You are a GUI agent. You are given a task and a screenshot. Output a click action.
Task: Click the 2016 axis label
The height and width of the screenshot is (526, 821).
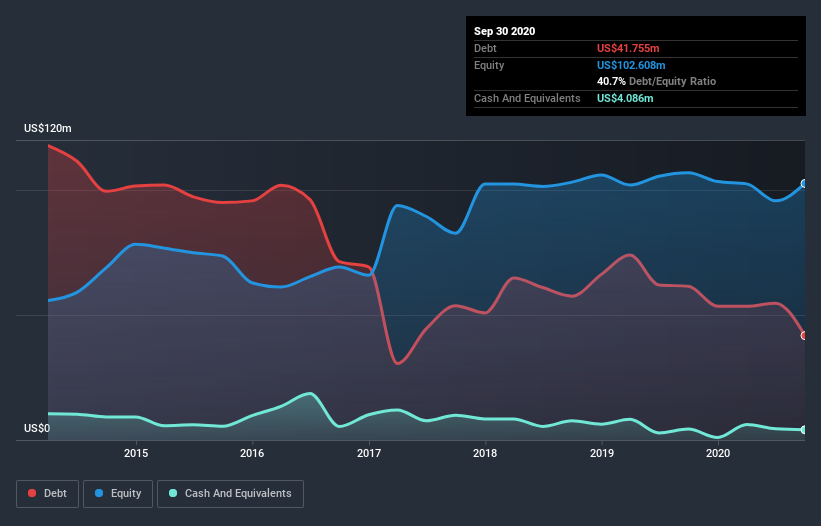tap(252, 453)
